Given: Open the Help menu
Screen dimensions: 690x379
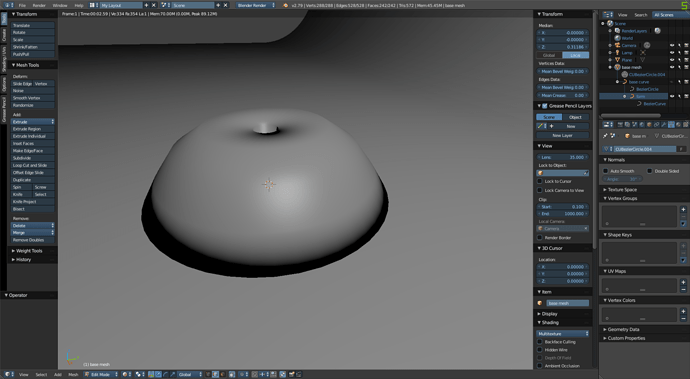Looking at the screenshot, I should point(79,5).
